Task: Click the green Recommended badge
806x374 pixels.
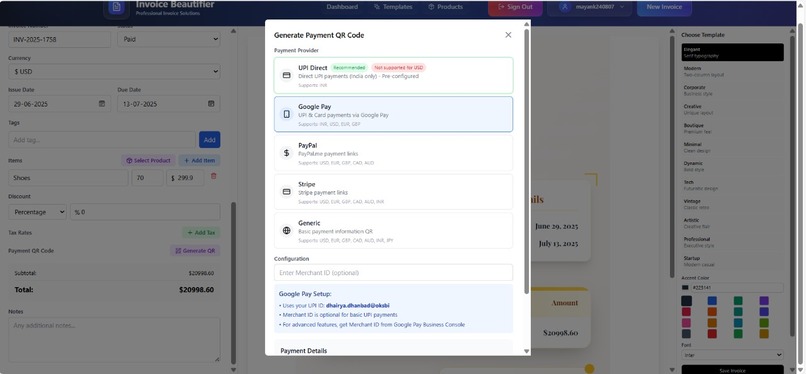Action: (349, 67)
